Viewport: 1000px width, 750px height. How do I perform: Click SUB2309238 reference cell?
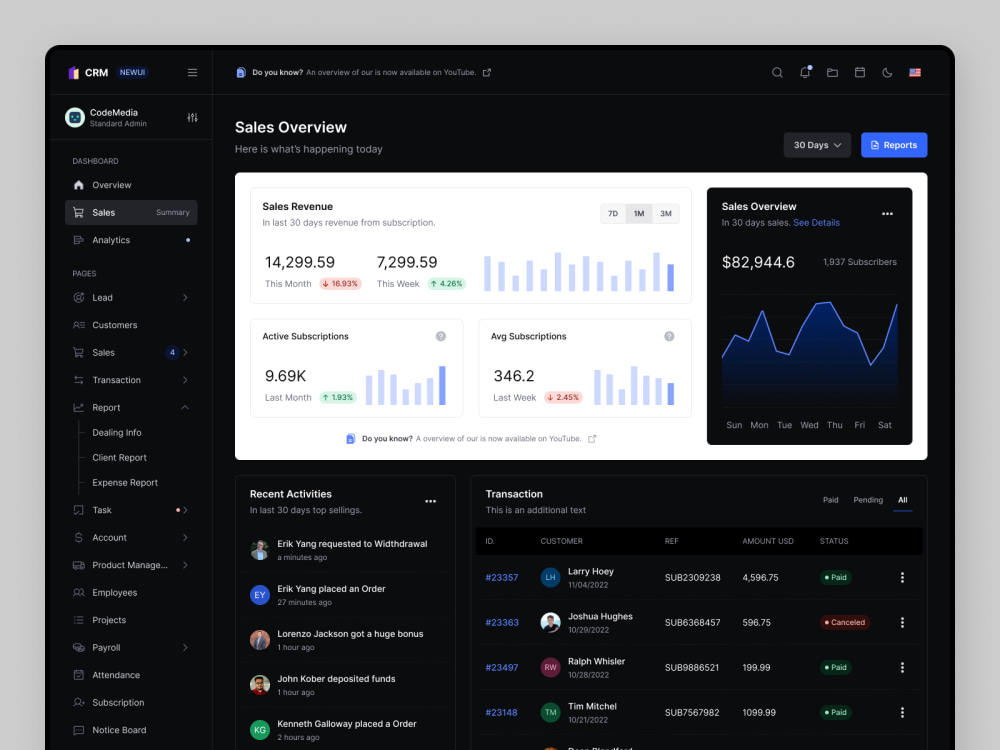click(692, 577)
